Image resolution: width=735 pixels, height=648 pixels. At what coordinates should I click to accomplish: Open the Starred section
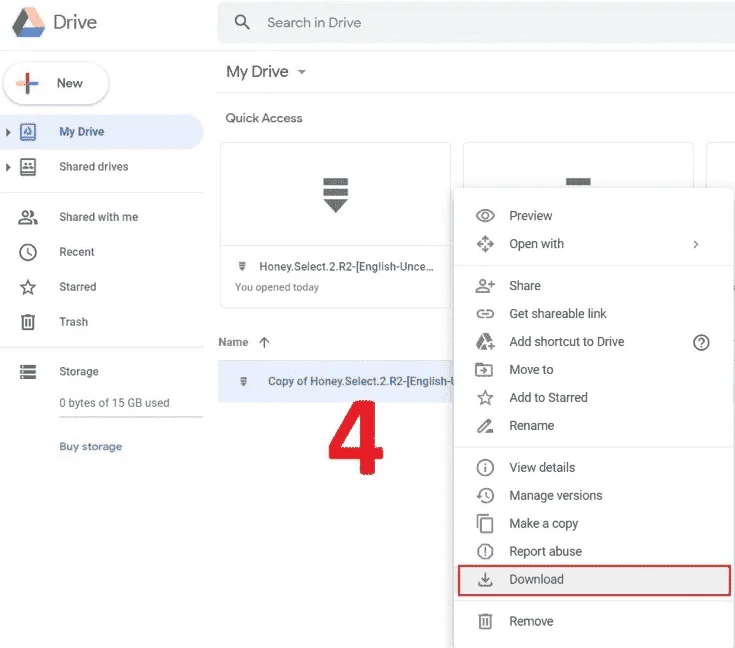coord(78,287)
